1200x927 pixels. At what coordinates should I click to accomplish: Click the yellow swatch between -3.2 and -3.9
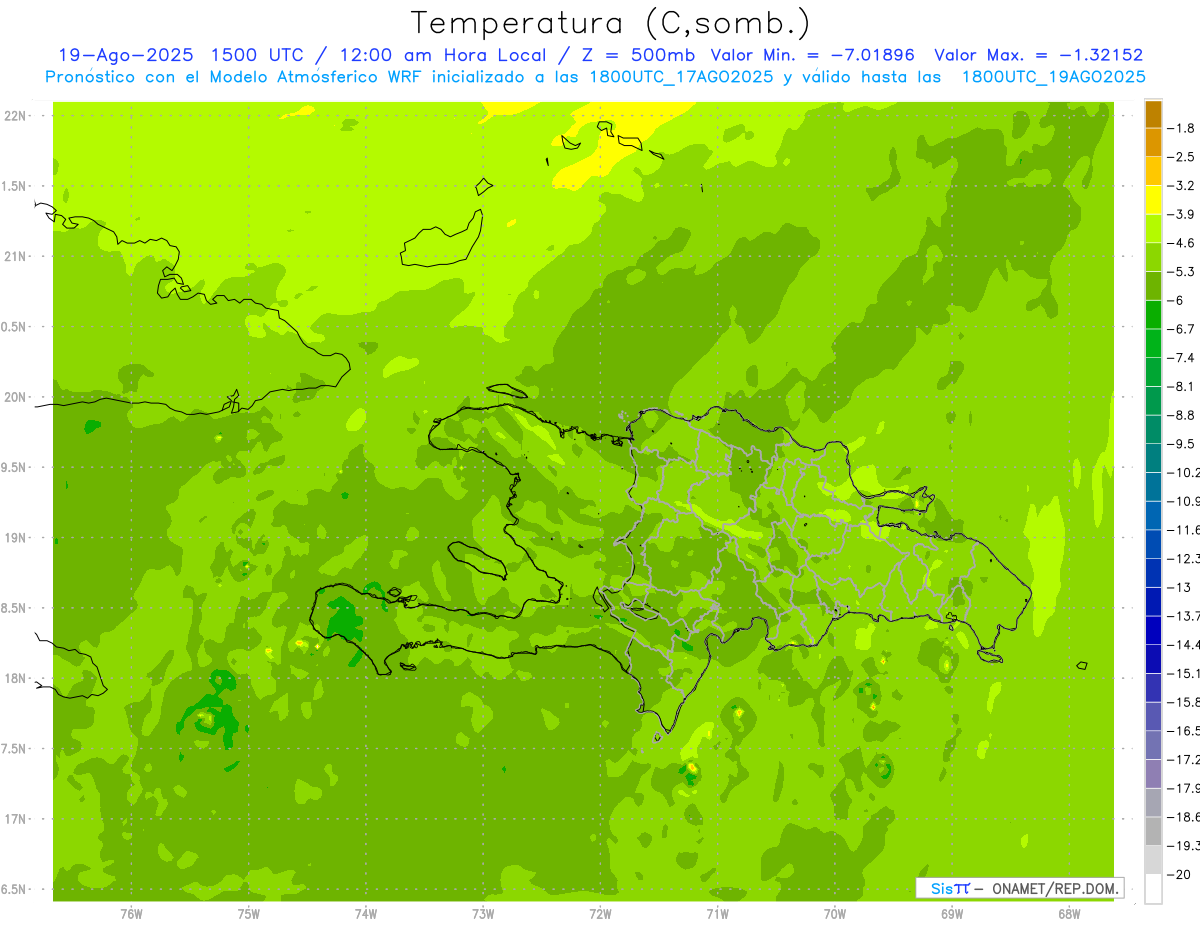point(1154,200)
